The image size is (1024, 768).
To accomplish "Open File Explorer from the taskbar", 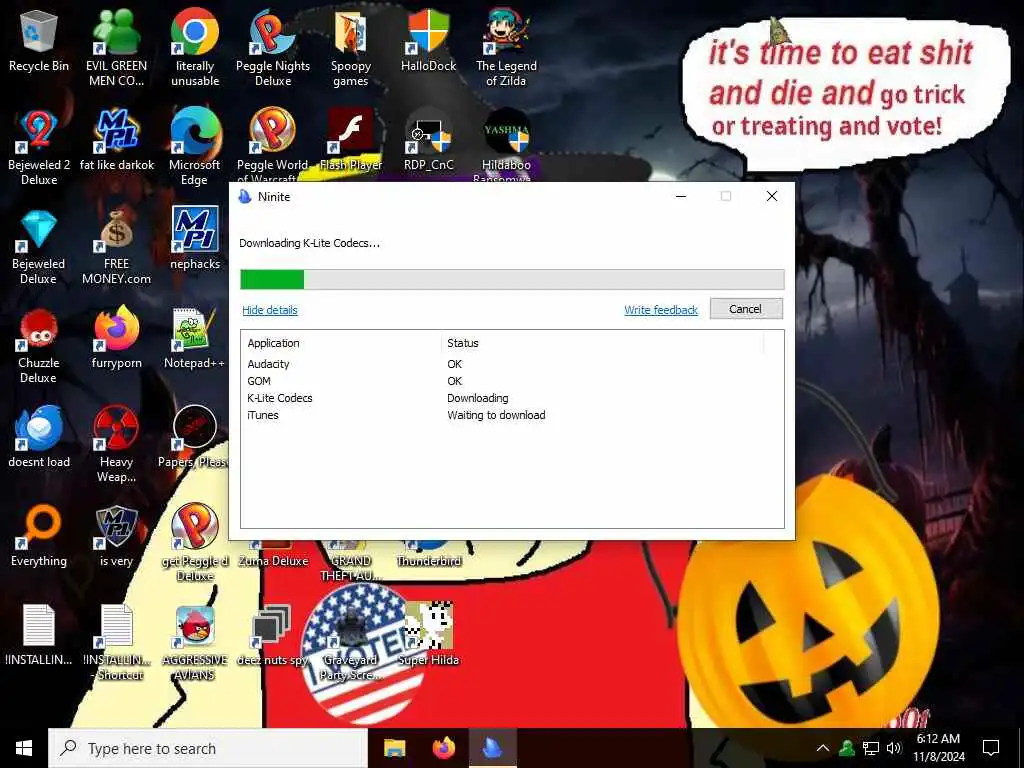I will click(x=394, y=748).
